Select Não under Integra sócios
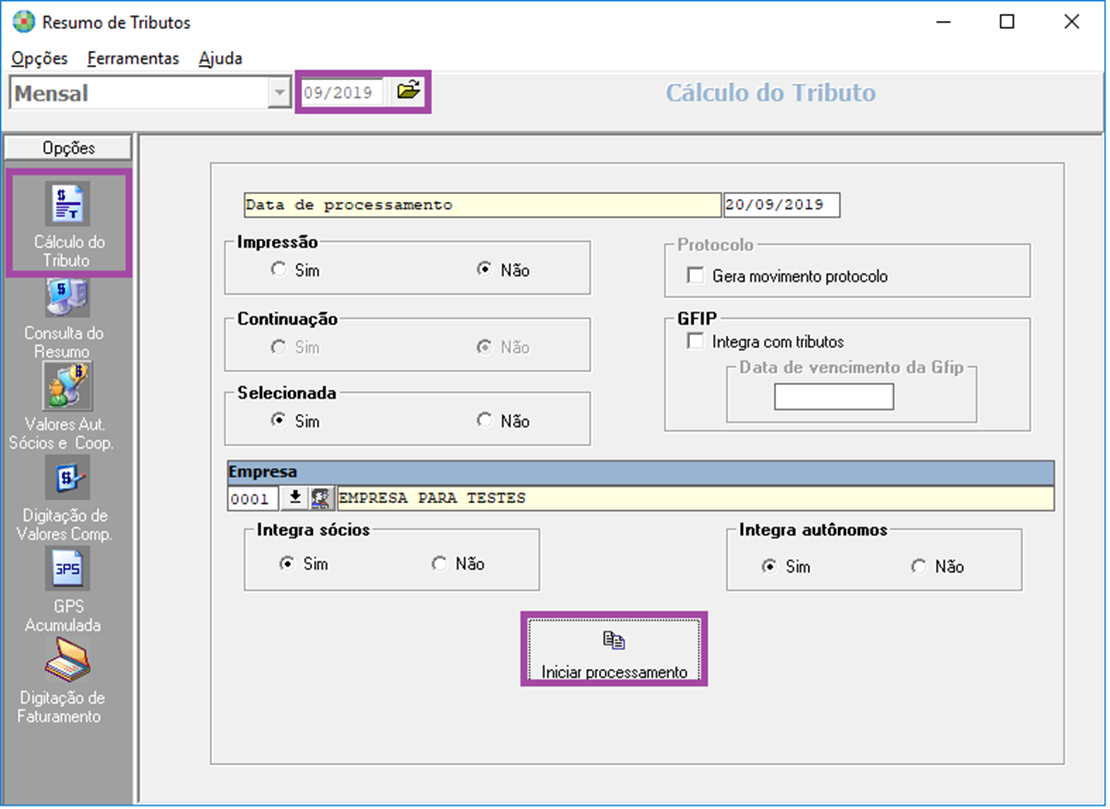 [x=440, y=564]
